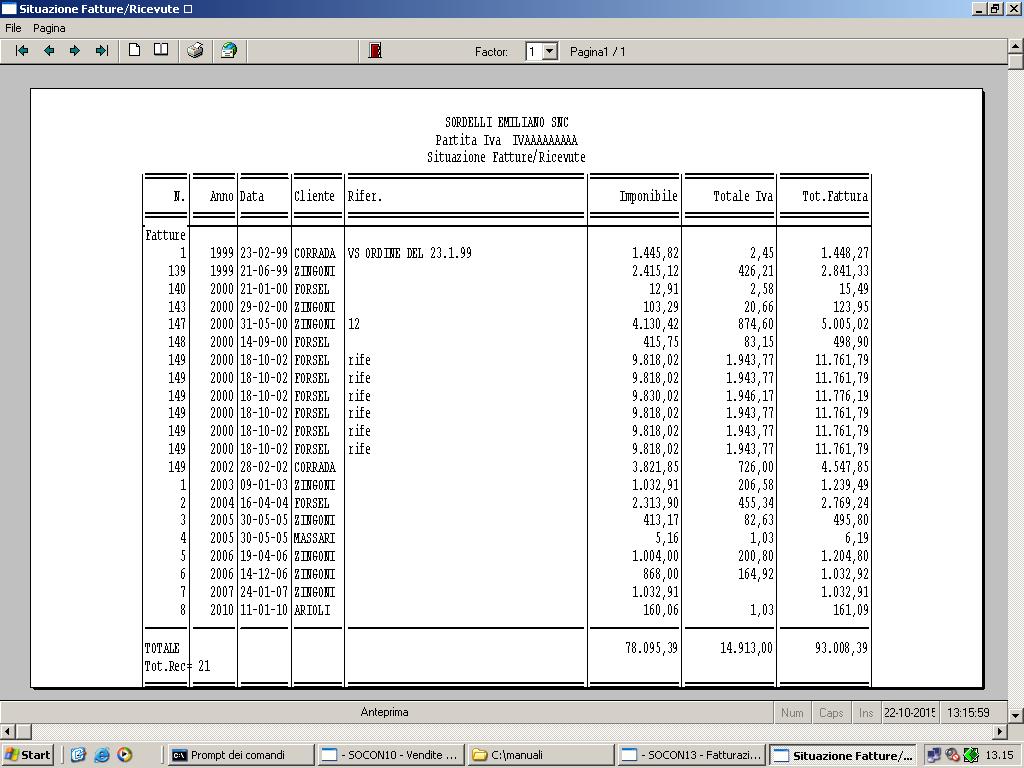
Task: Switch to Prompt dei comandi window
Action: [238, 755]
